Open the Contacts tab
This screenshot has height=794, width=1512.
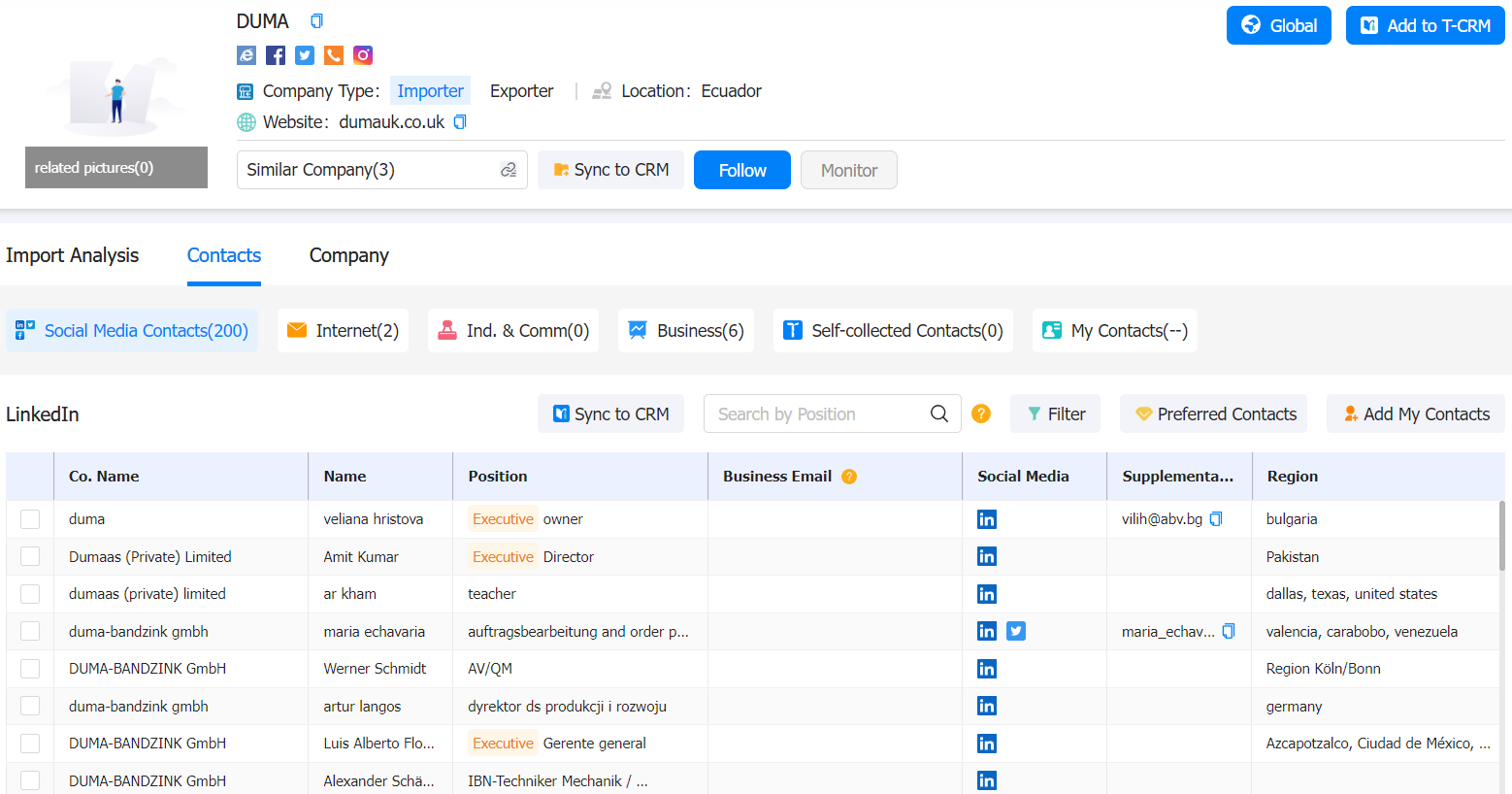[224, 255]
